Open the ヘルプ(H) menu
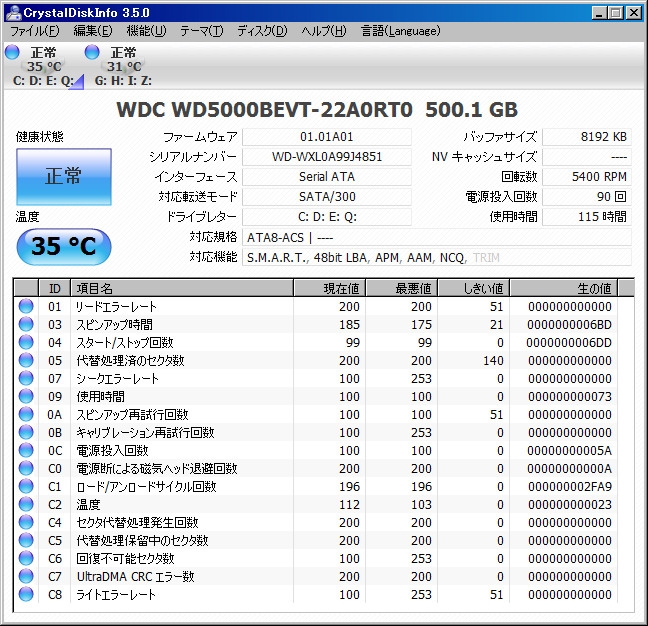Viewport: 648px width, 626px height. (x=324, y=31)
